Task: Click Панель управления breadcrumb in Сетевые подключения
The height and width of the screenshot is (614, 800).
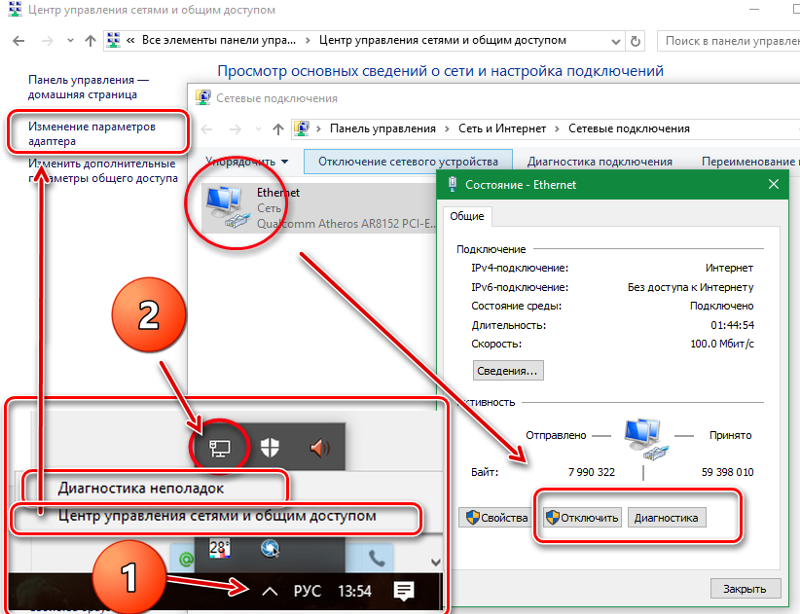Action: [383, 129]
